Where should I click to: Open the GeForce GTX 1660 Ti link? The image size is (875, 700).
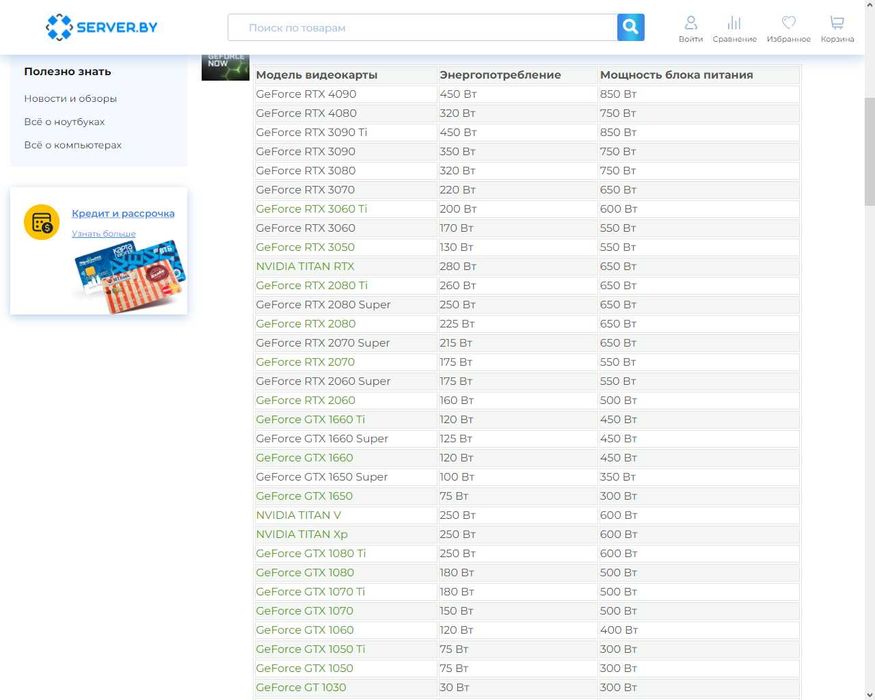click(x=310, y=419)
